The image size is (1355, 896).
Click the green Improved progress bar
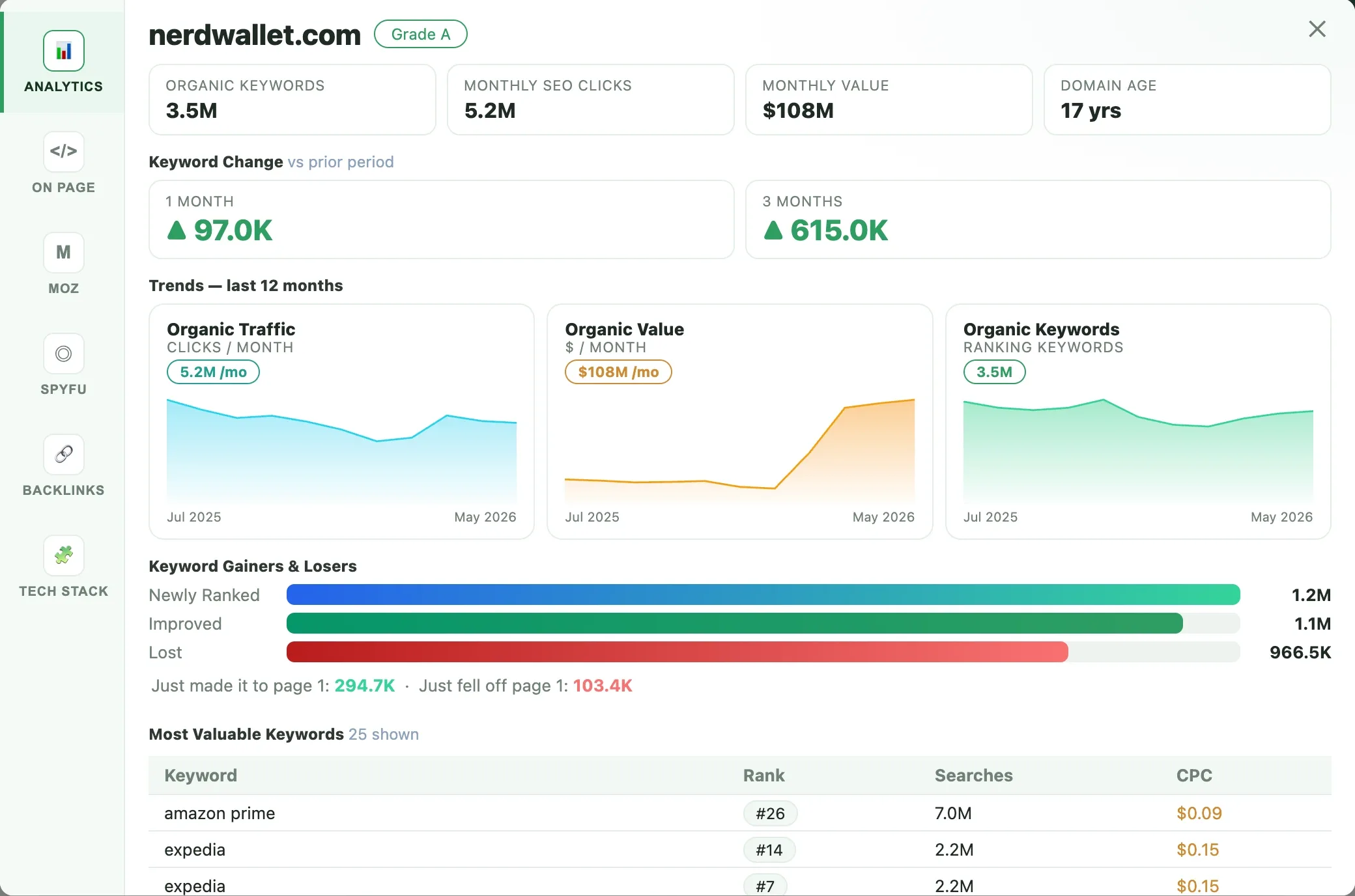pos(735,623)
